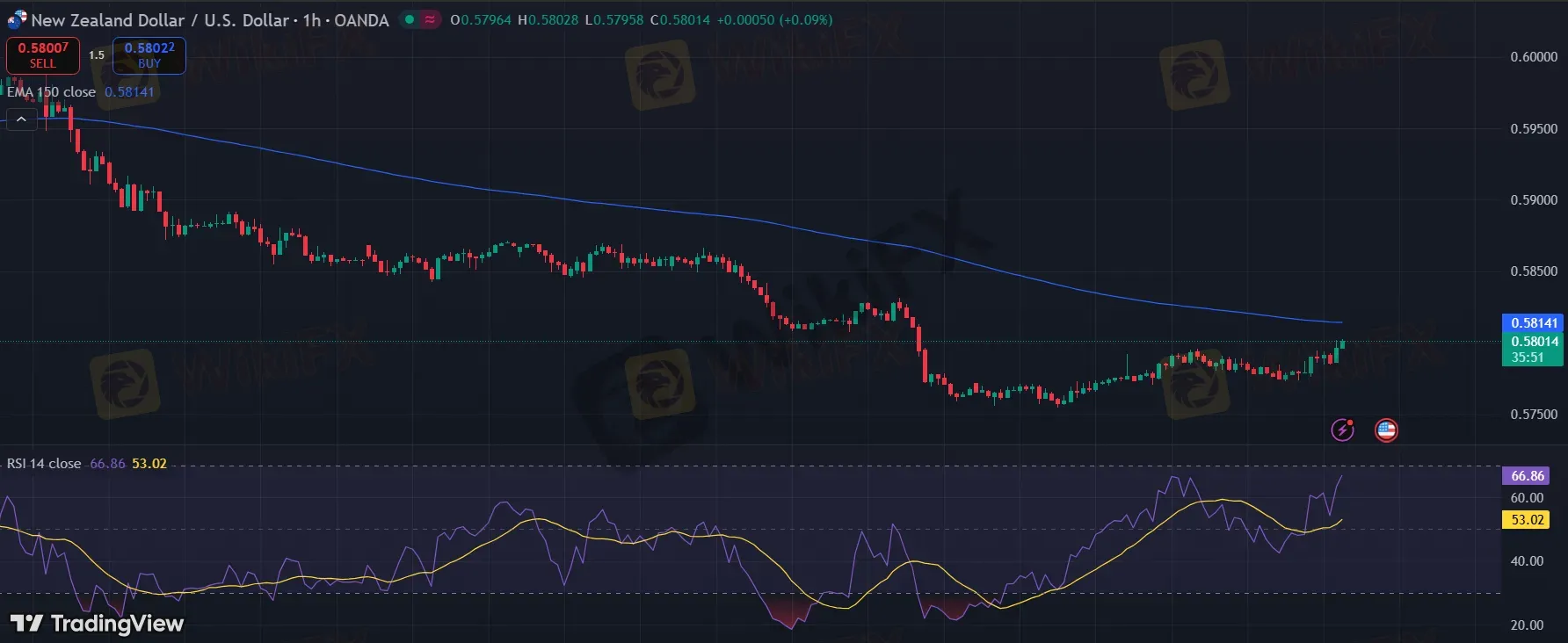Open the US flag economic event marker
This screenshot has height=643, width=1568.
click(x=1386, y=430)
